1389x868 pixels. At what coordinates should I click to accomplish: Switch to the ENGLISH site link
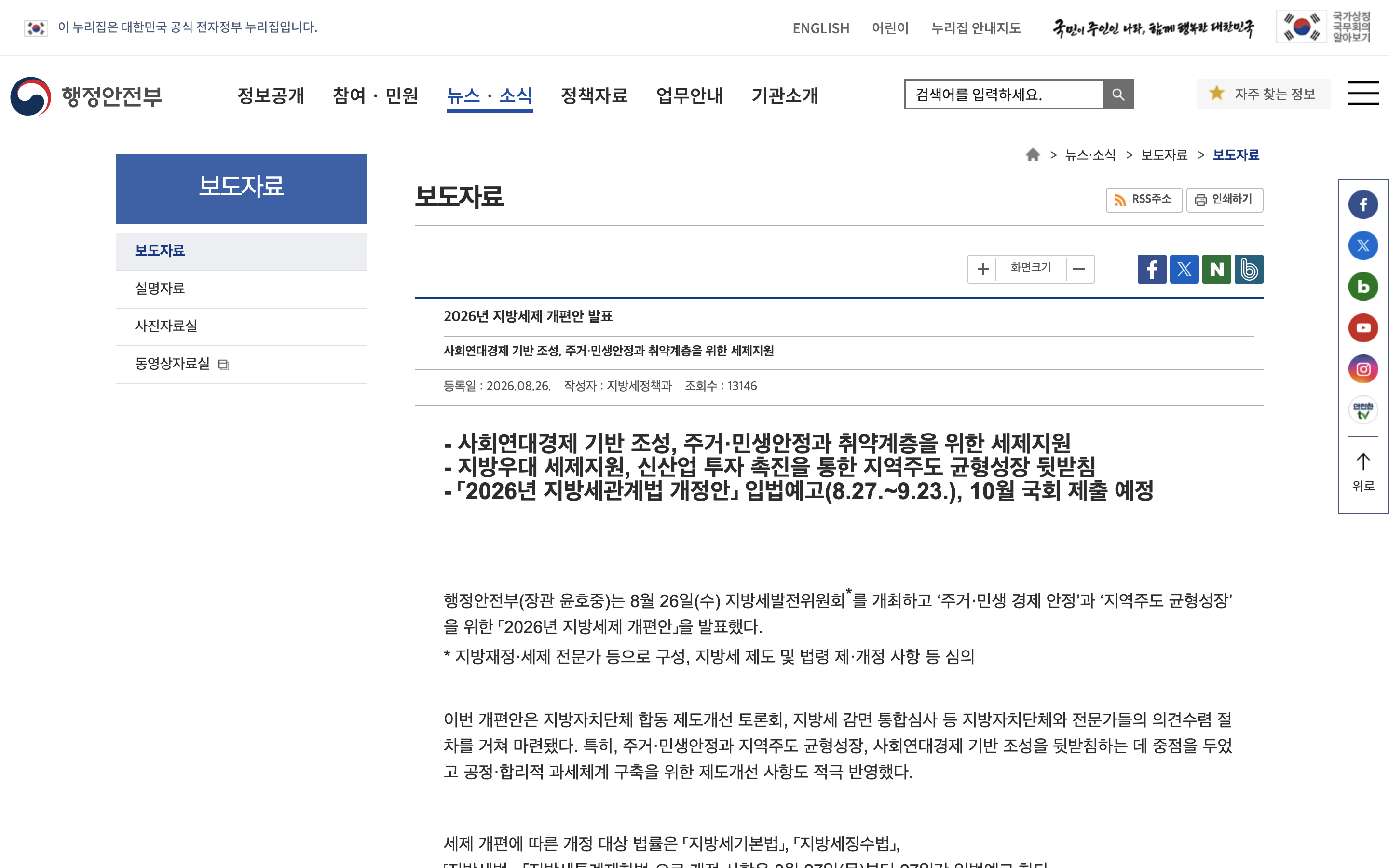[821, 28]
